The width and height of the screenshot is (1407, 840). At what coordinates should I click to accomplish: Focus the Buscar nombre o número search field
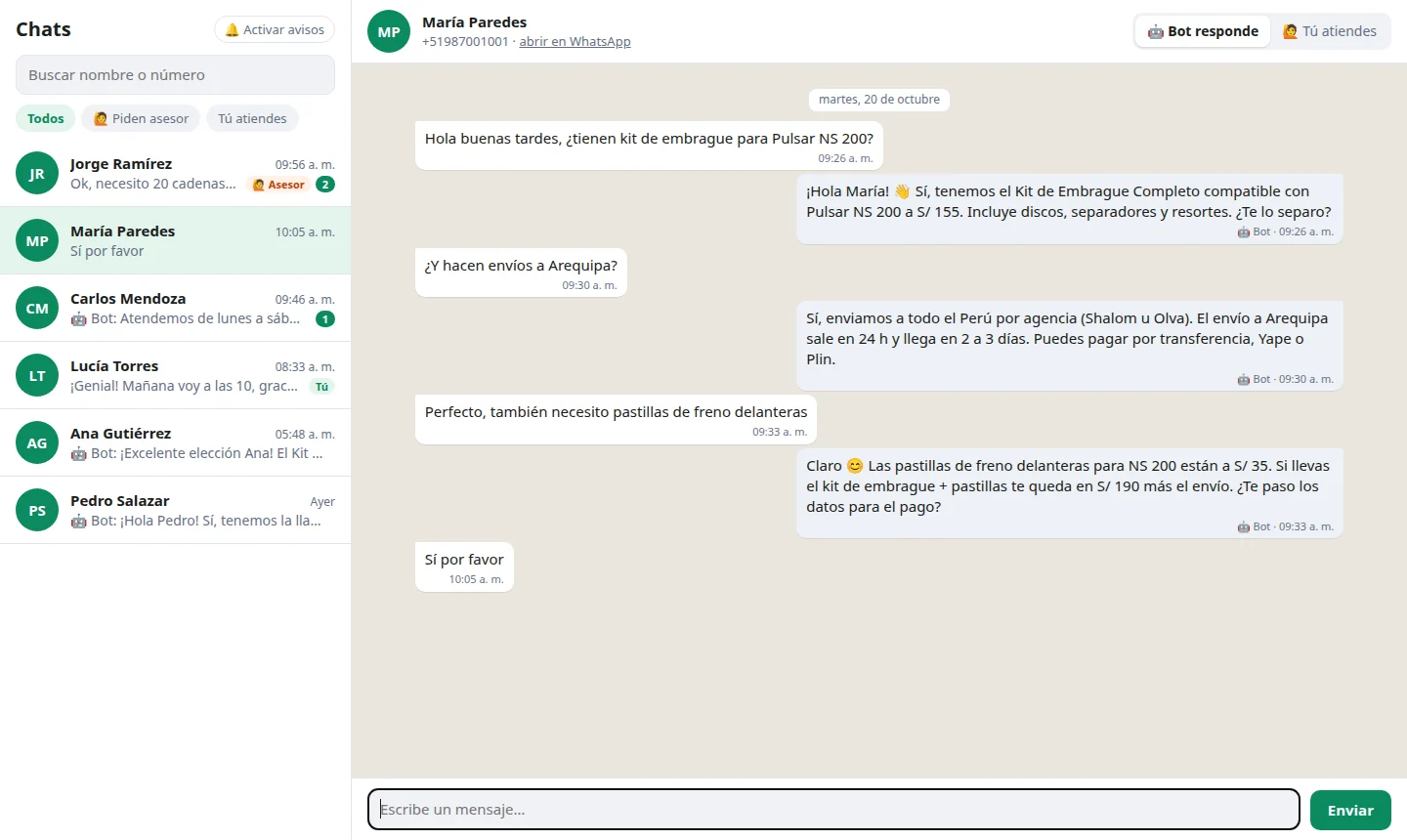[175, 75]
